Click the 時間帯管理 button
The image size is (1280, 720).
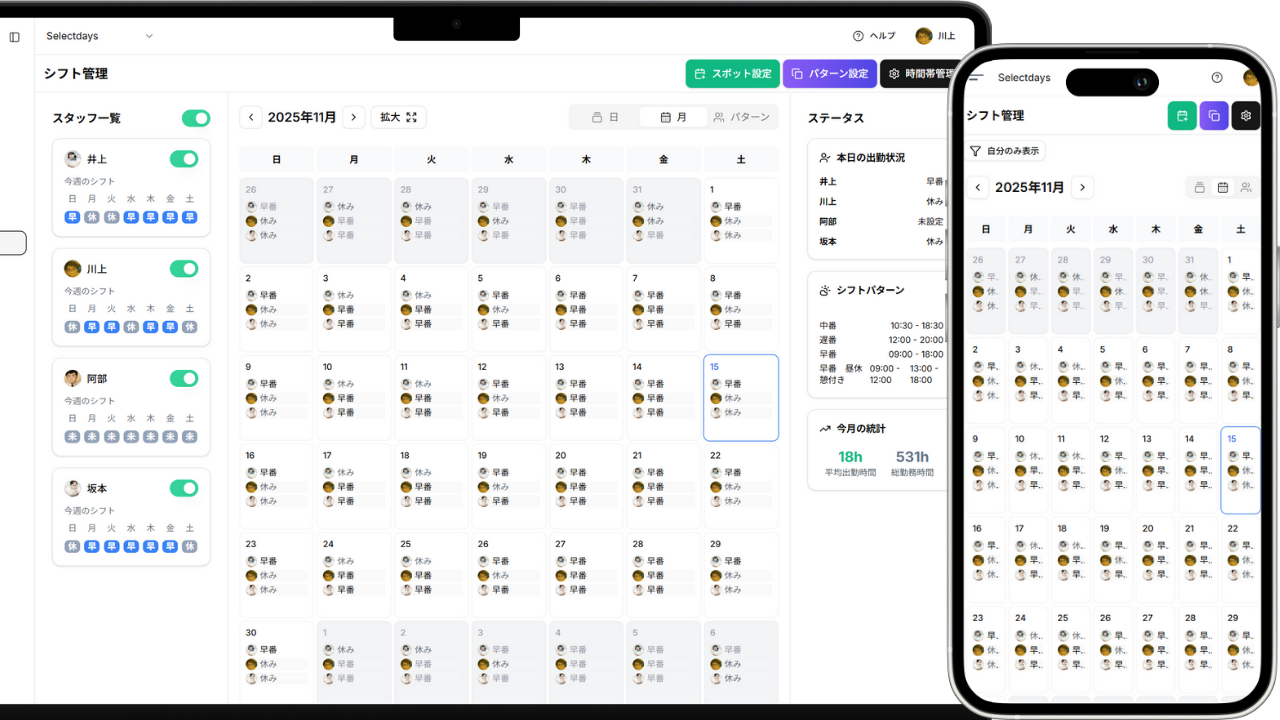pos(918,74)
